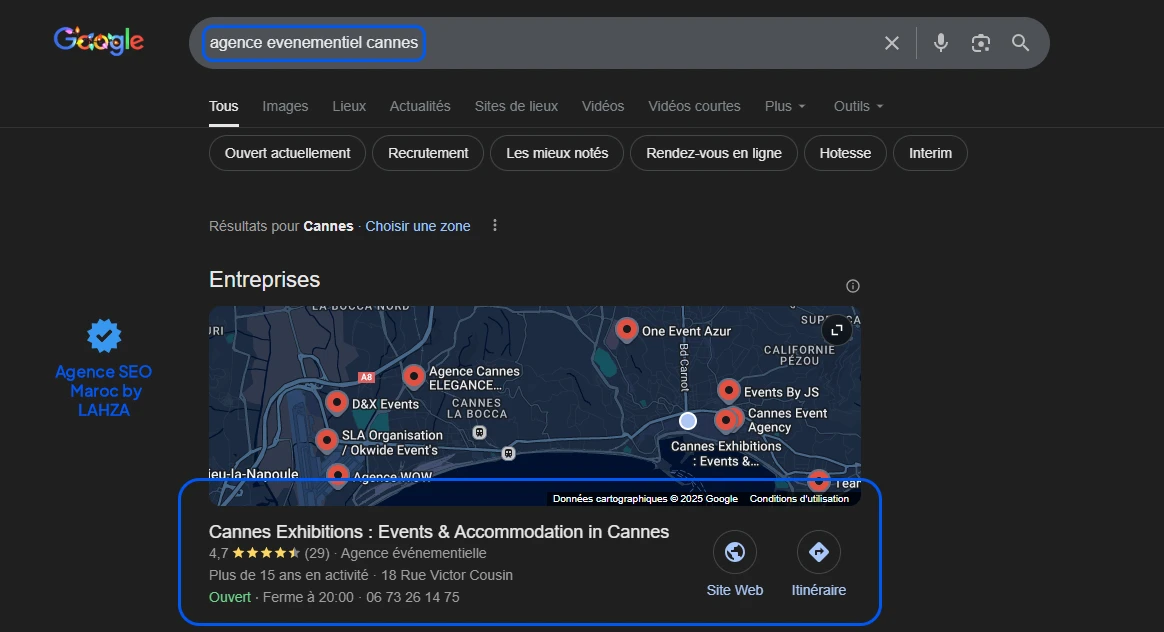This screenshot has height=632, width=1164.
Task: Expand the map with the fullscreen icon
Action: point(837,330)
